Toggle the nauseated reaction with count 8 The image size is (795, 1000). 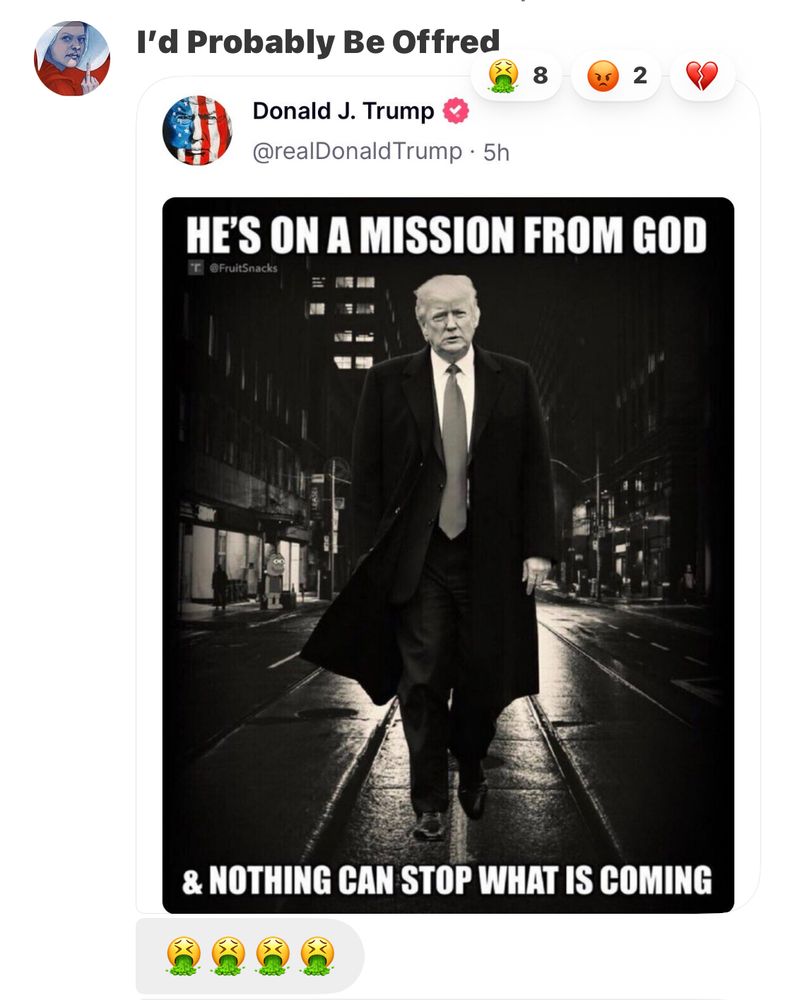[x=516, y=75]
